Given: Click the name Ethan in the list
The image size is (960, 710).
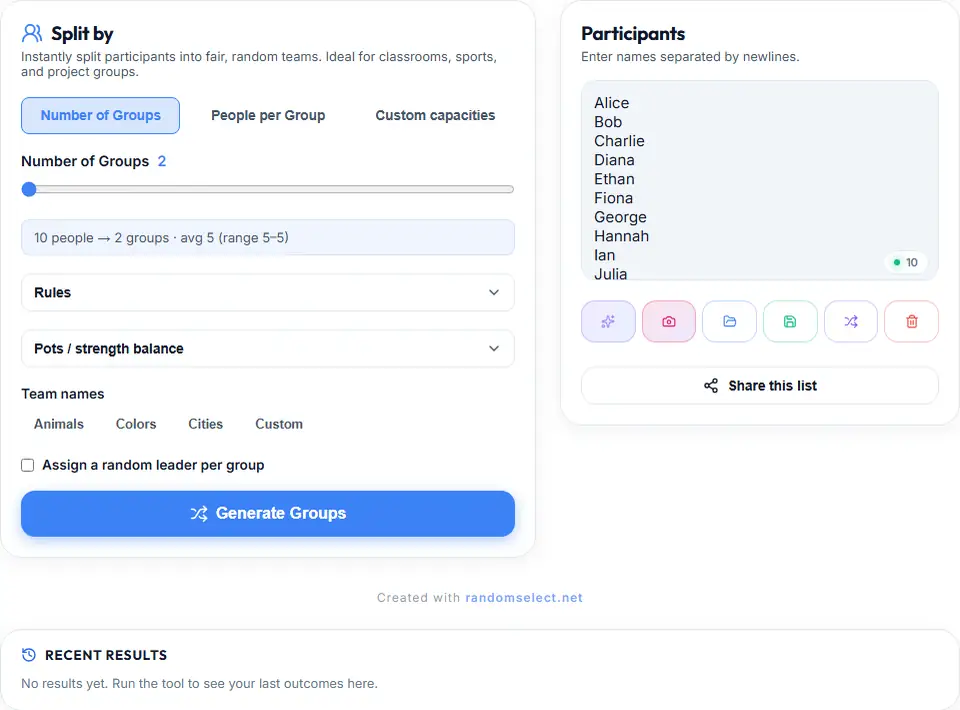Looking at the screenshot, I should tap(614, 179).
